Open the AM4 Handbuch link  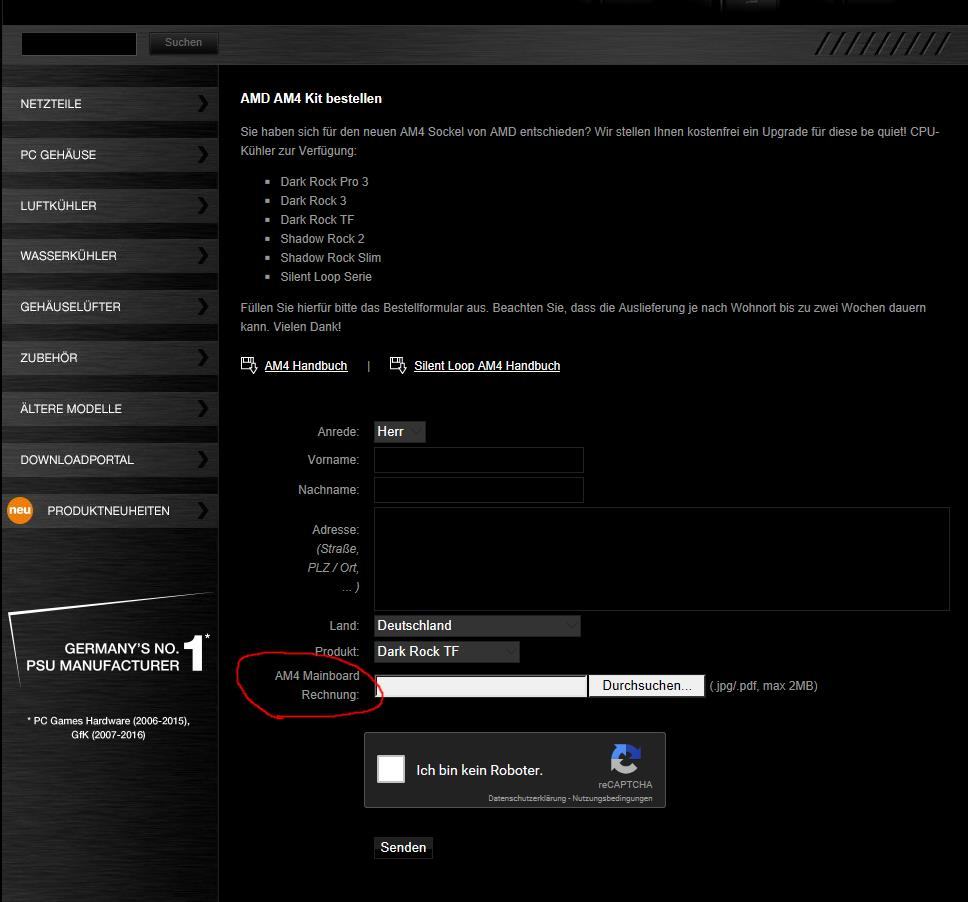[306, 365]
